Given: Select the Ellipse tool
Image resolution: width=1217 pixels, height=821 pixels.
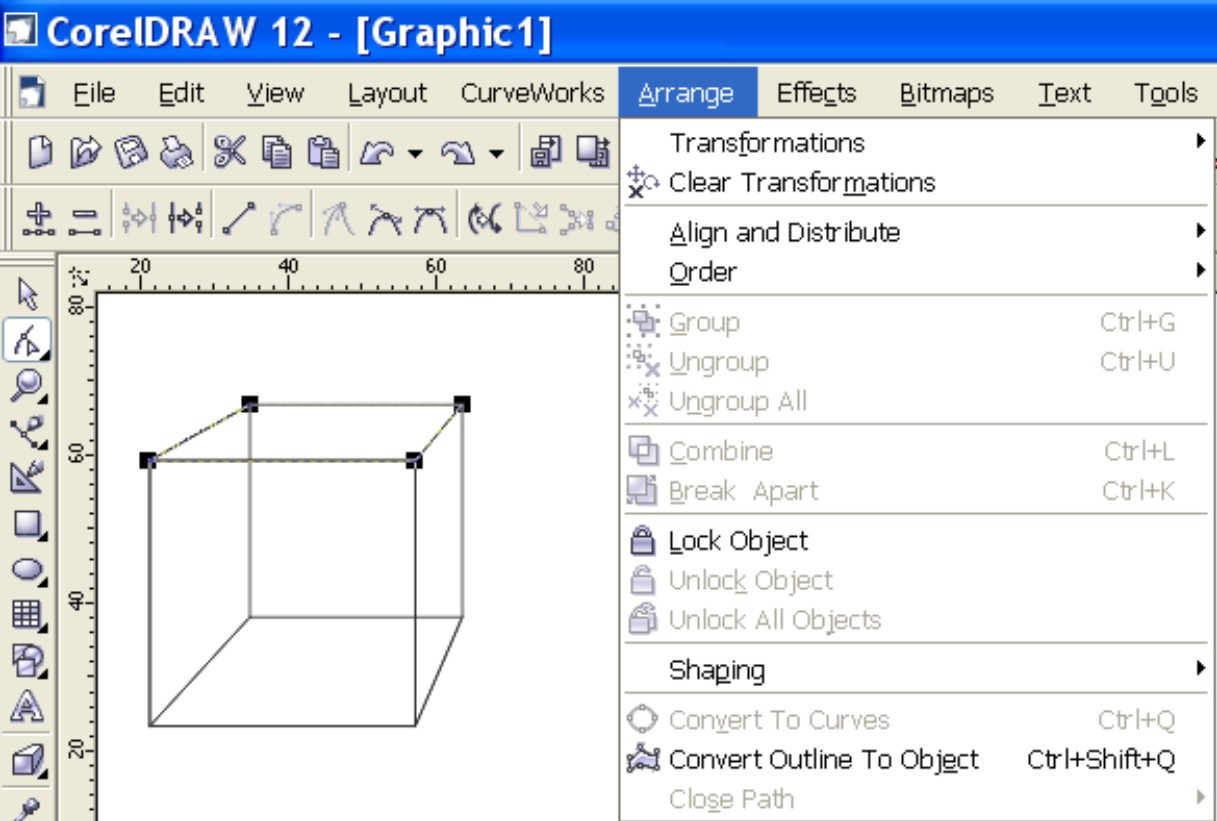Looking at the screenshot, I should click(27, 570).
